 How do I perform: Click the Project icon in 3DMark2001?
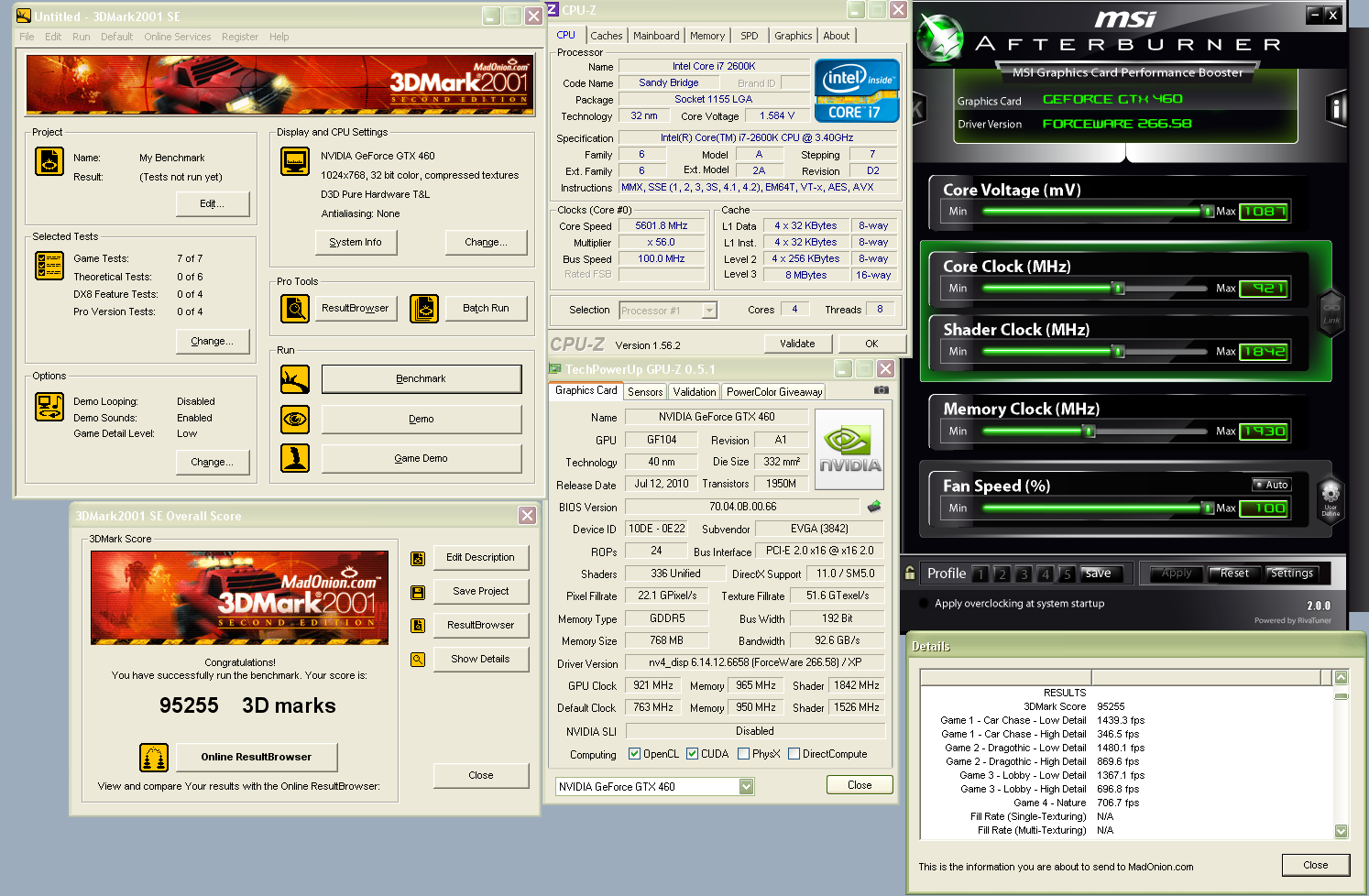pyautogui.click(x=49, y=161)
